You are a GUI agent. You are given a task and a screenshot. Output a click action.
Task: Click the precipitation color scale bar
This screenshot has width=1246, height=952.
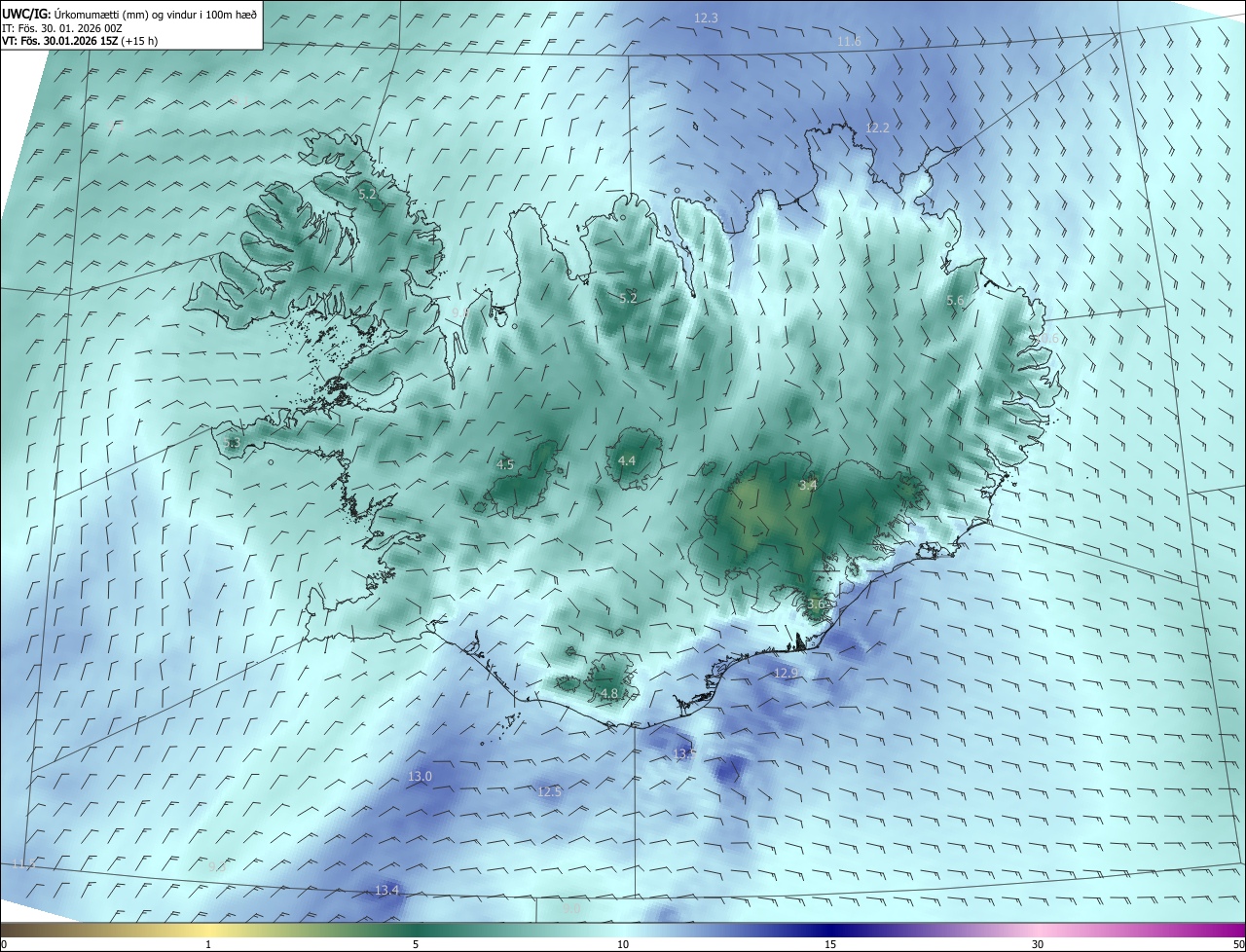[623, 931]
